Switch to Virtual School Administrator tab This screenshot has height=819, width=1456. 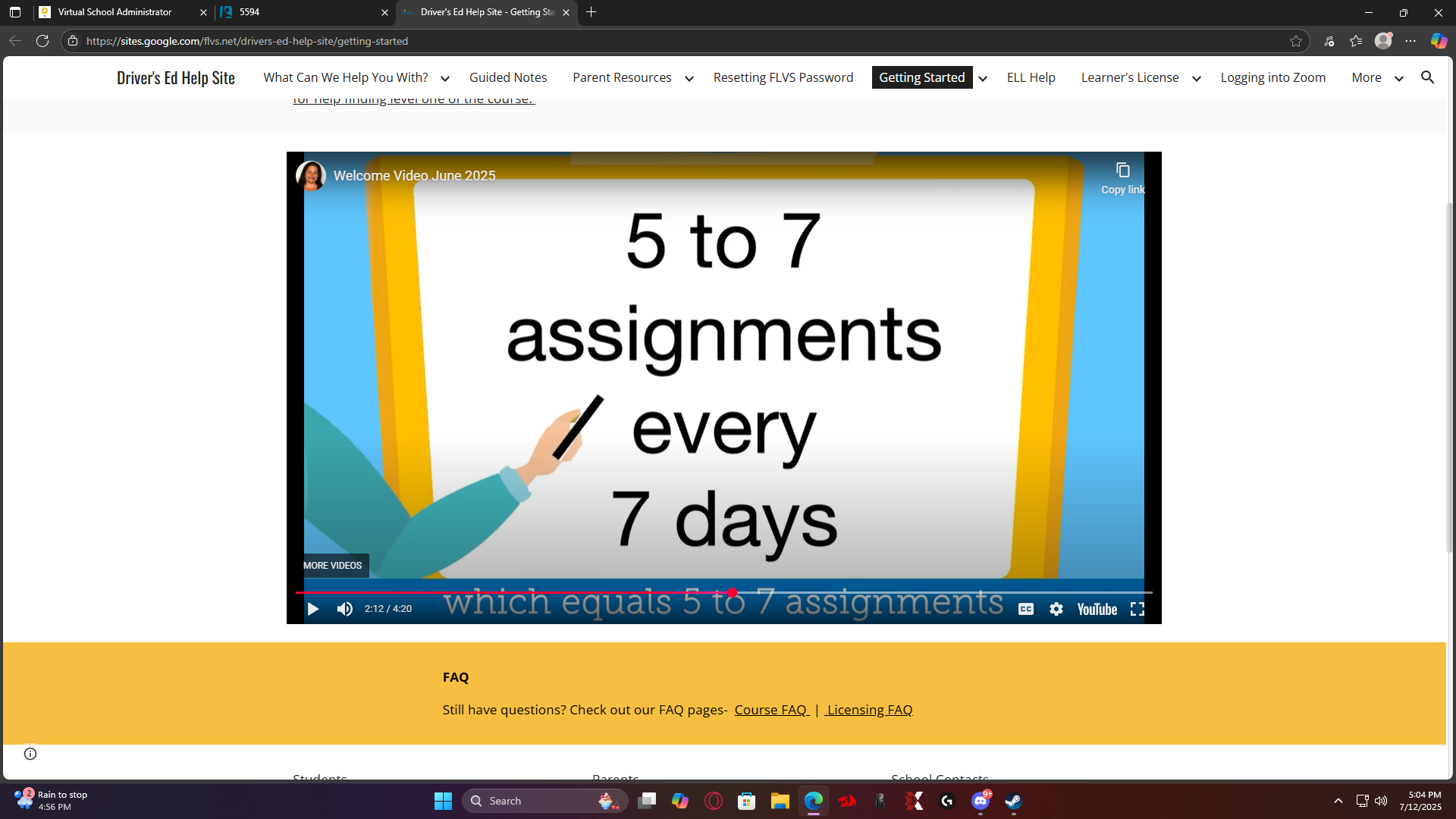point(115,12)
